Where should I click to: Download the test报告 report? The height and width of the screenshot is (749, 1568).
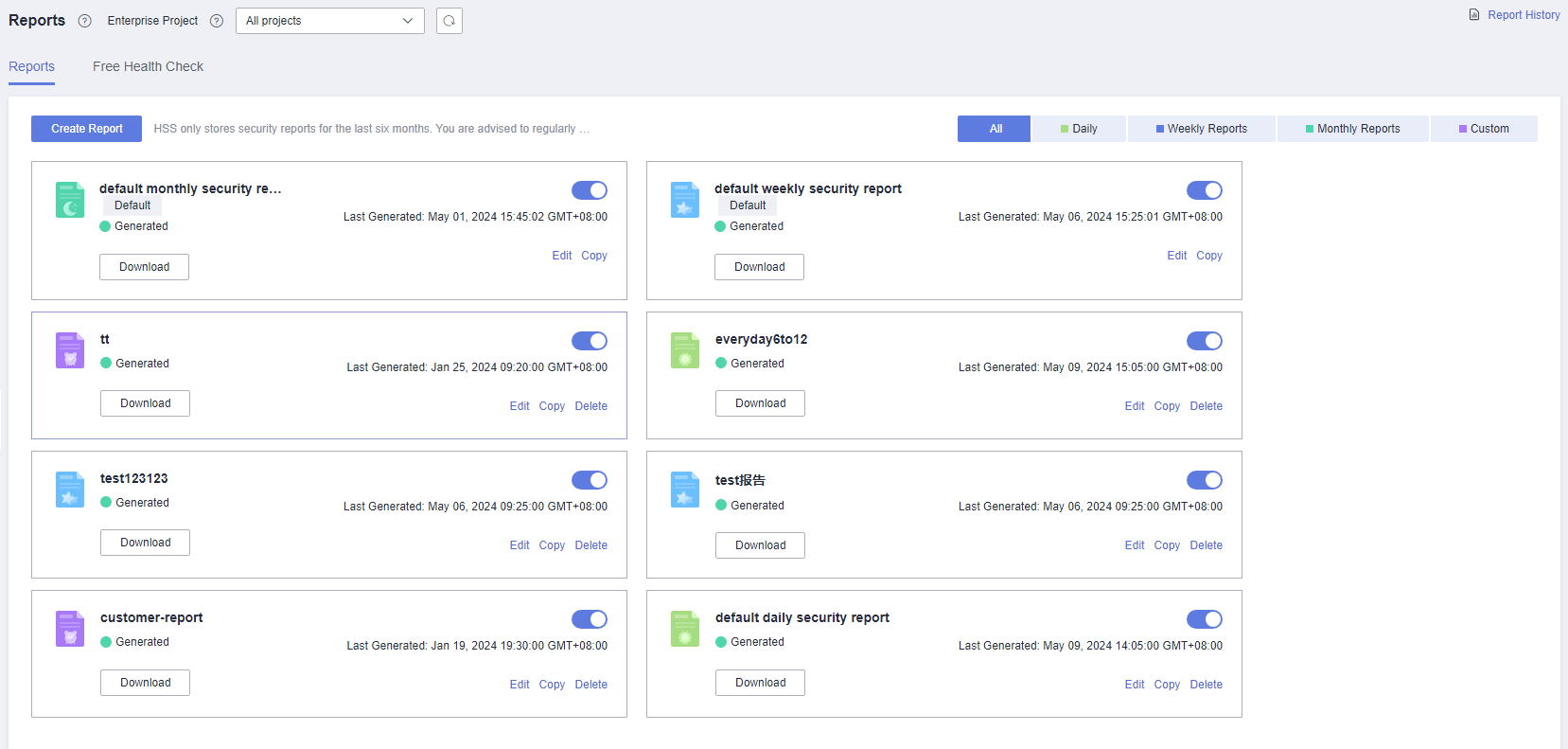coord(760,545)
